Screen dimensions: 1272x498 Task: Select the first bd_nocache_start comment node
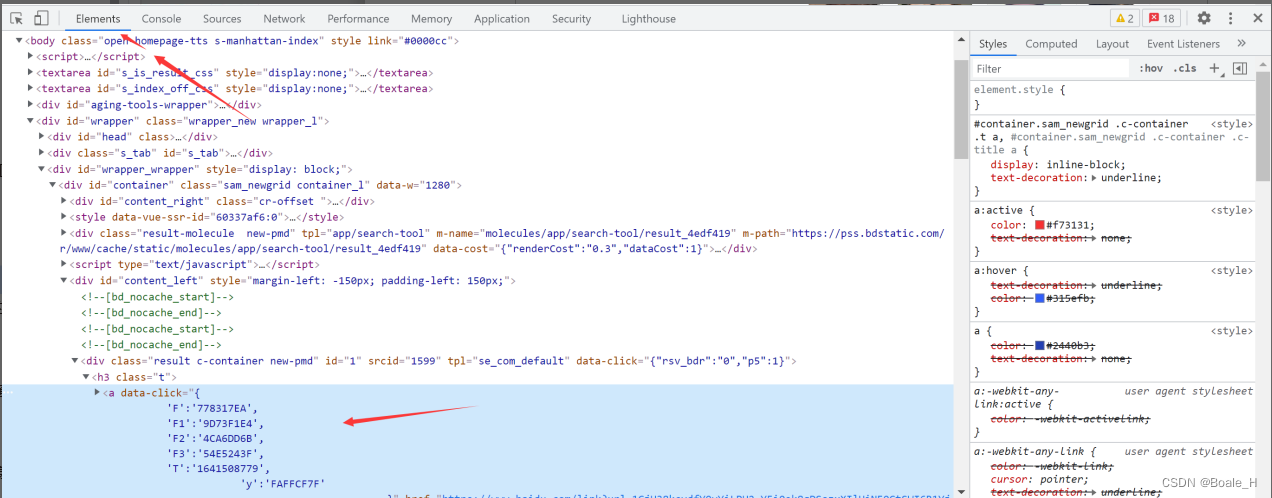point(158,297)
